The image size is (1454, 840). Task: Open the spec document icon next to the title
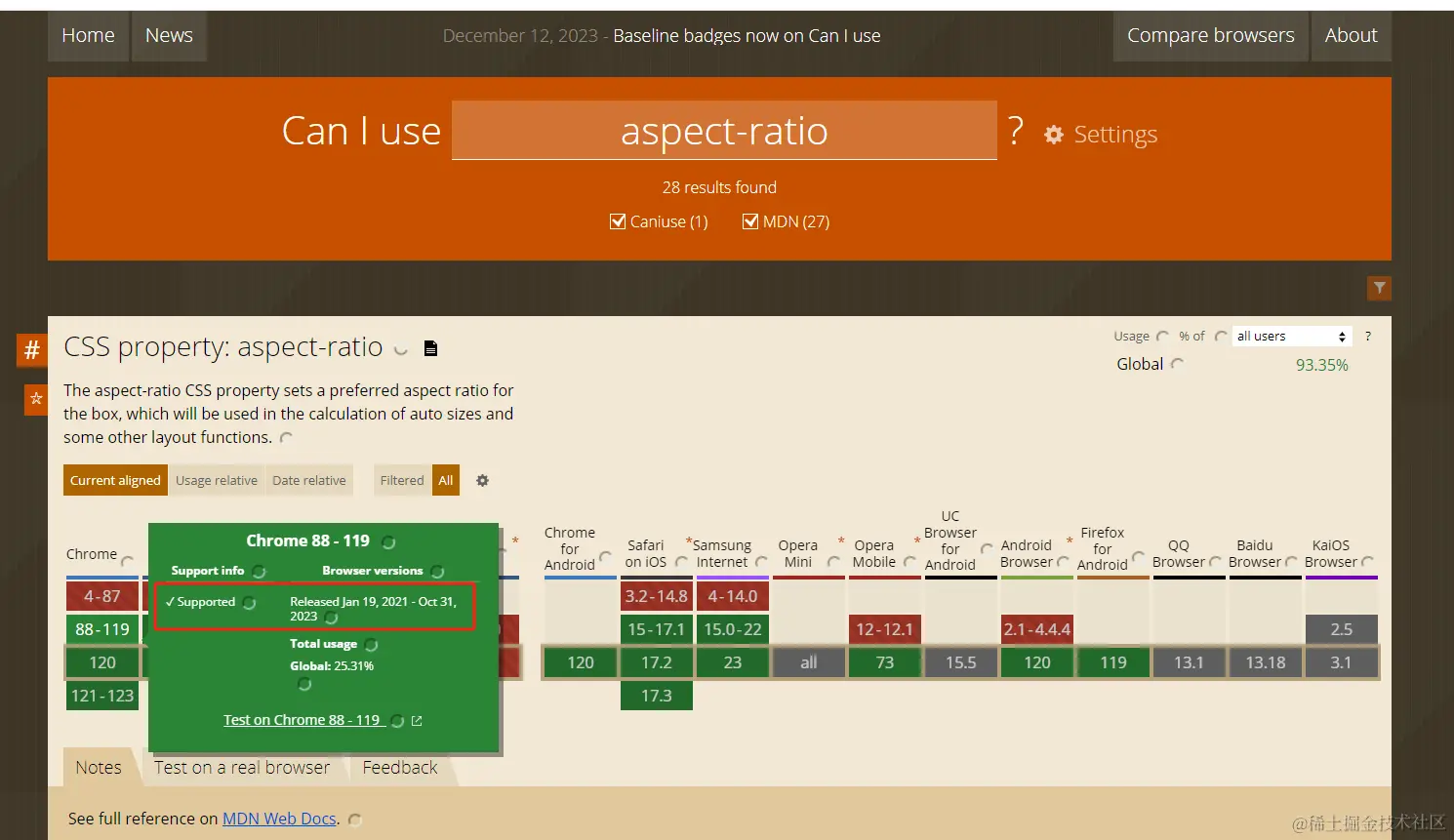coord(430,348)
